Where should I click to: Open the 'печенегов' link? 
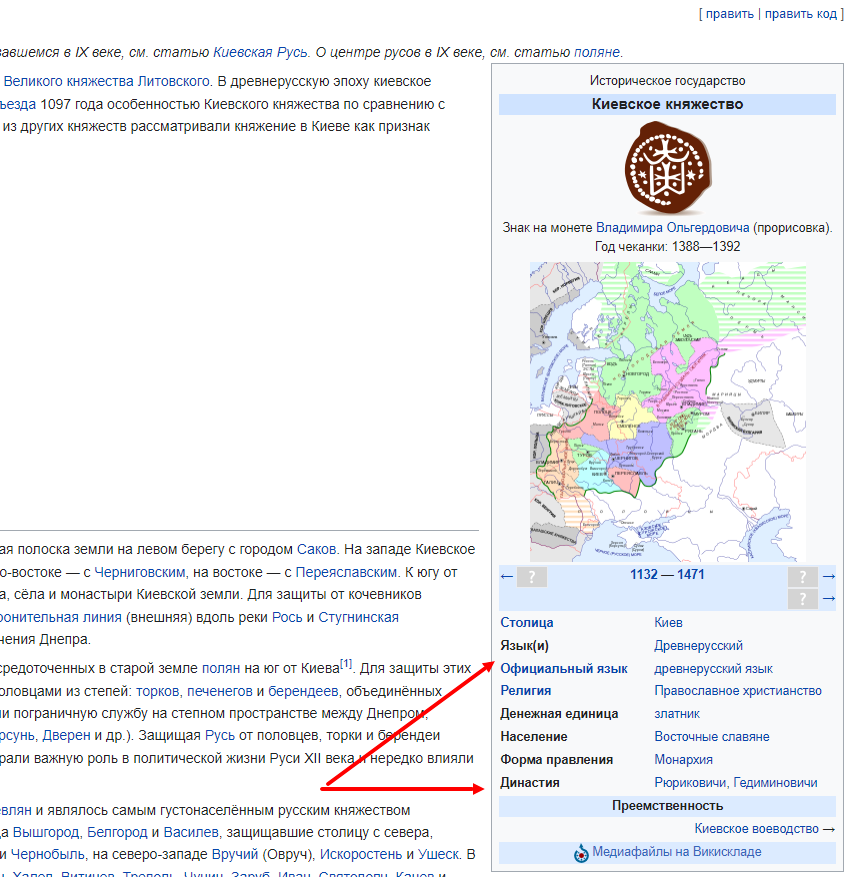(x=220, y=691)
